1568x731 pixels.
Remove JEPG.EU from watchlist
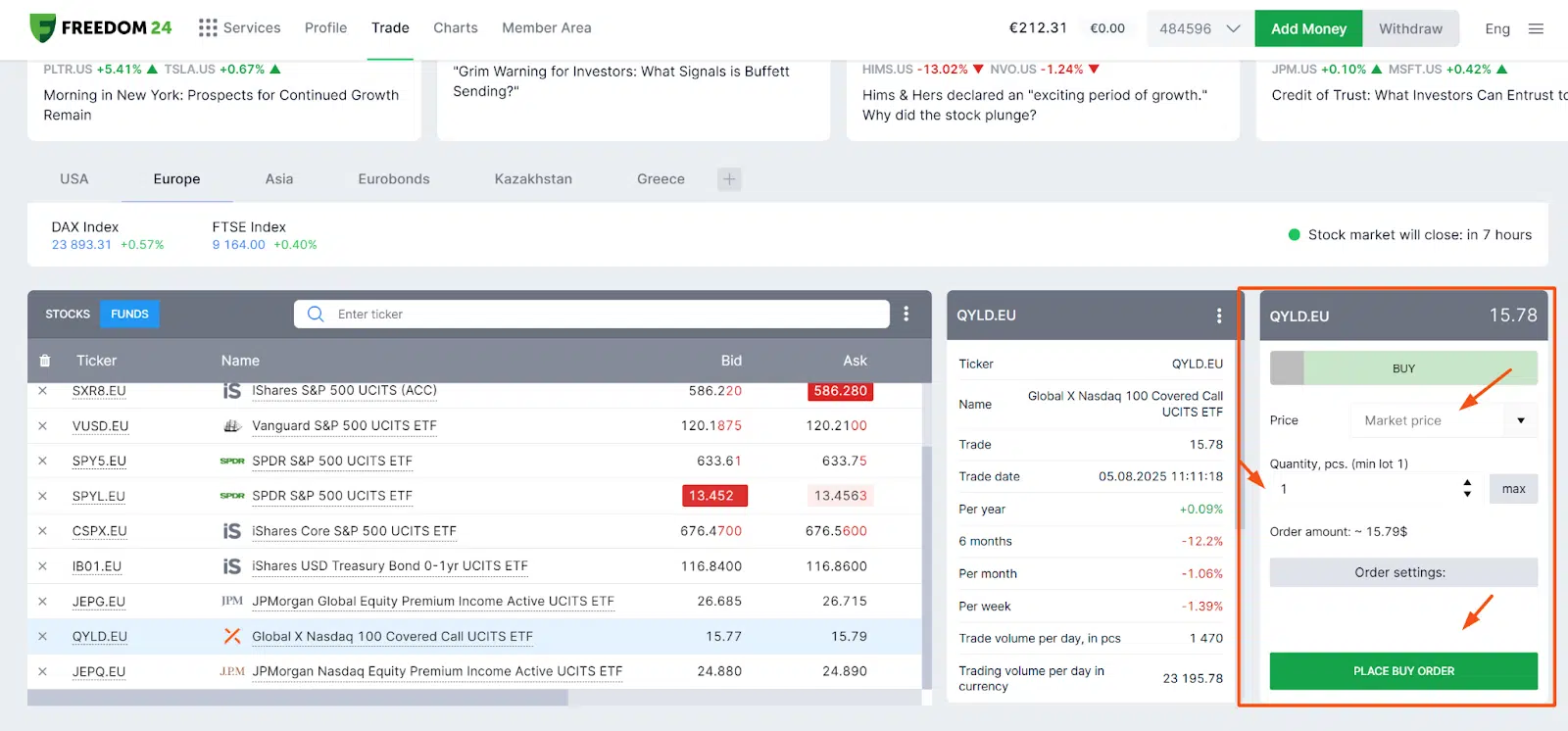coord(42,602)
